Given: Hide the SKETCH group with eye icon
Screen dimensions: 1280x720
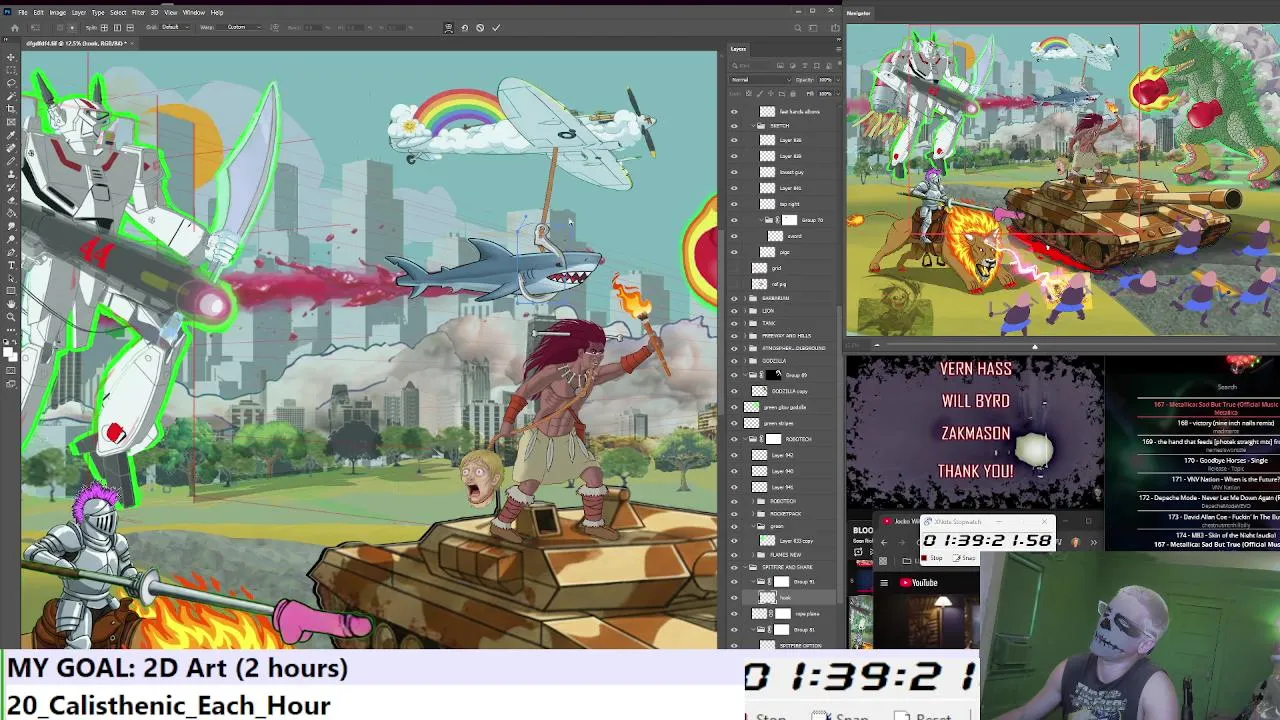Looking at the screenshot, I should pos(734,126).
